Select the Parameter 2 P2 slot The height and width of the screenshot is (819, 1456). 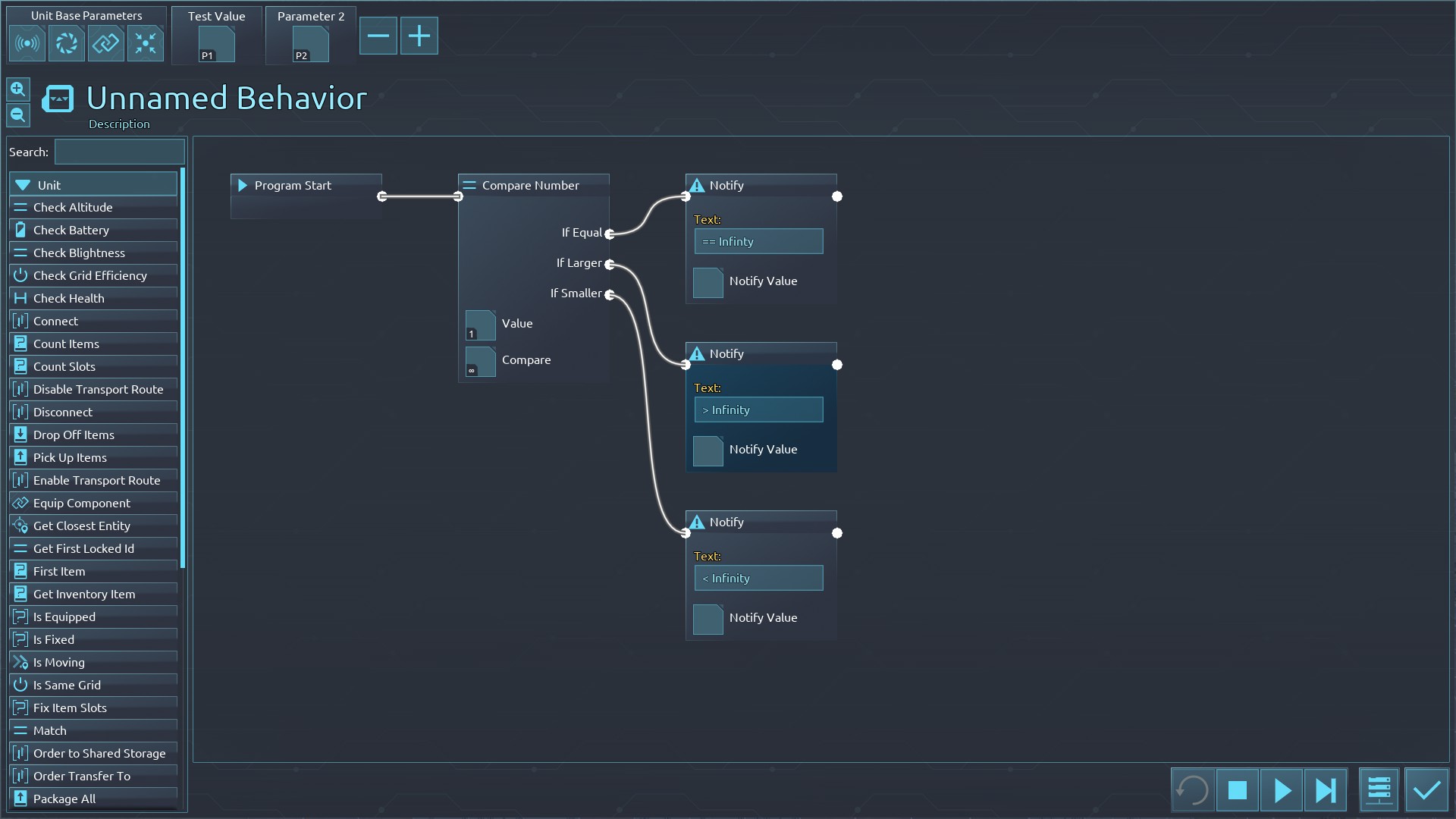310,44
